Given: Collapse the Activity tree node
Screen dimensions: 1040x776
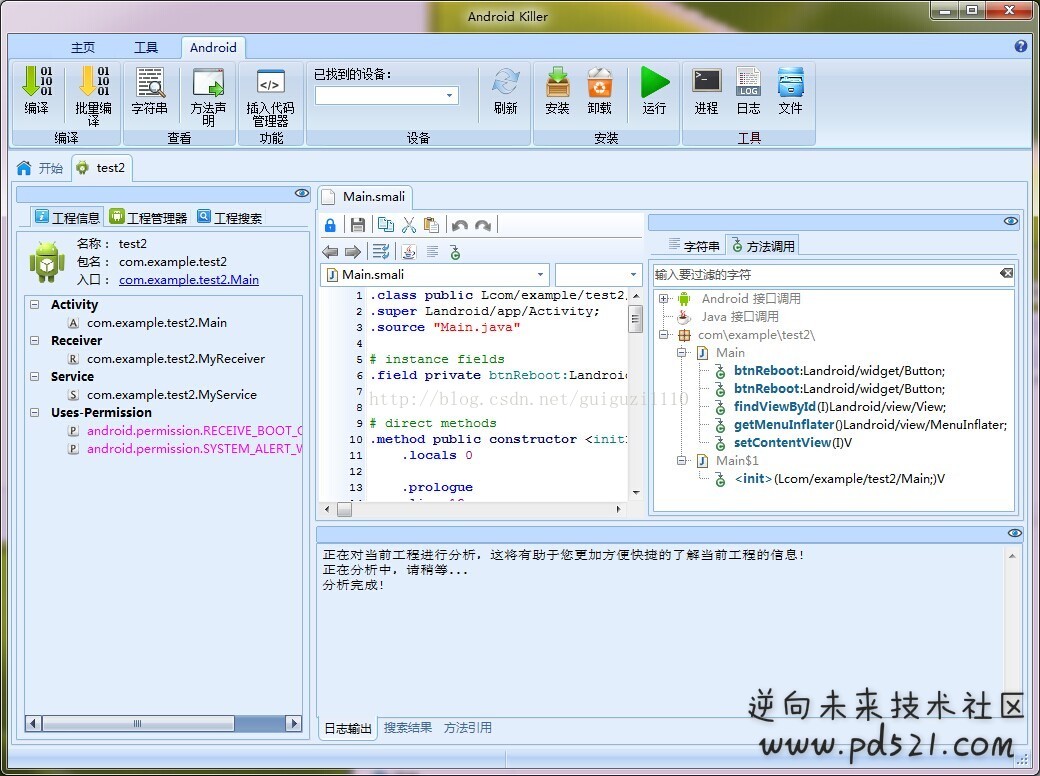Looking at the screenshot, I should (34, 304).
